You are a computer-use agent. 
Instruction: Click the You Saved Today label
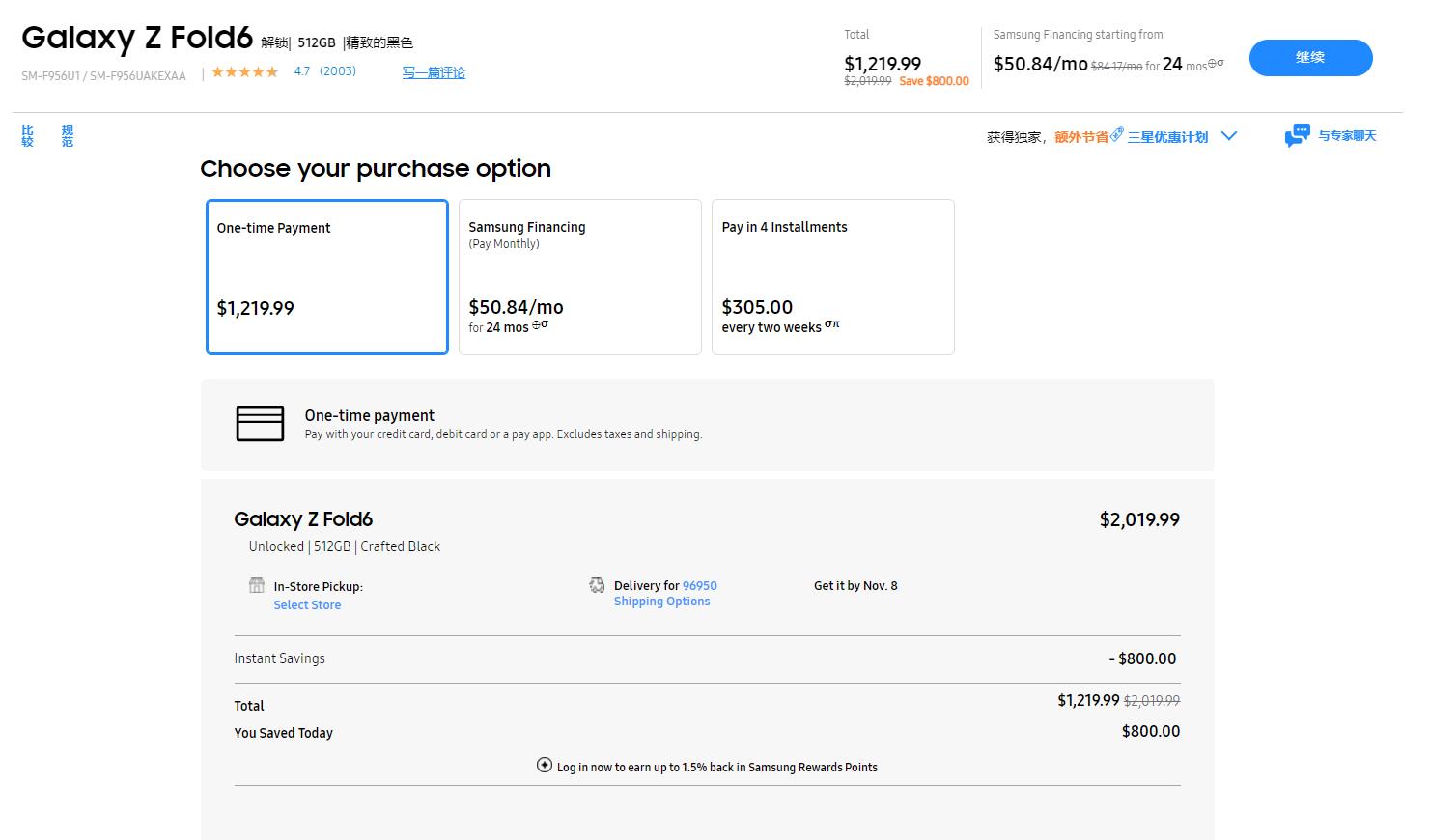(283, 733)
